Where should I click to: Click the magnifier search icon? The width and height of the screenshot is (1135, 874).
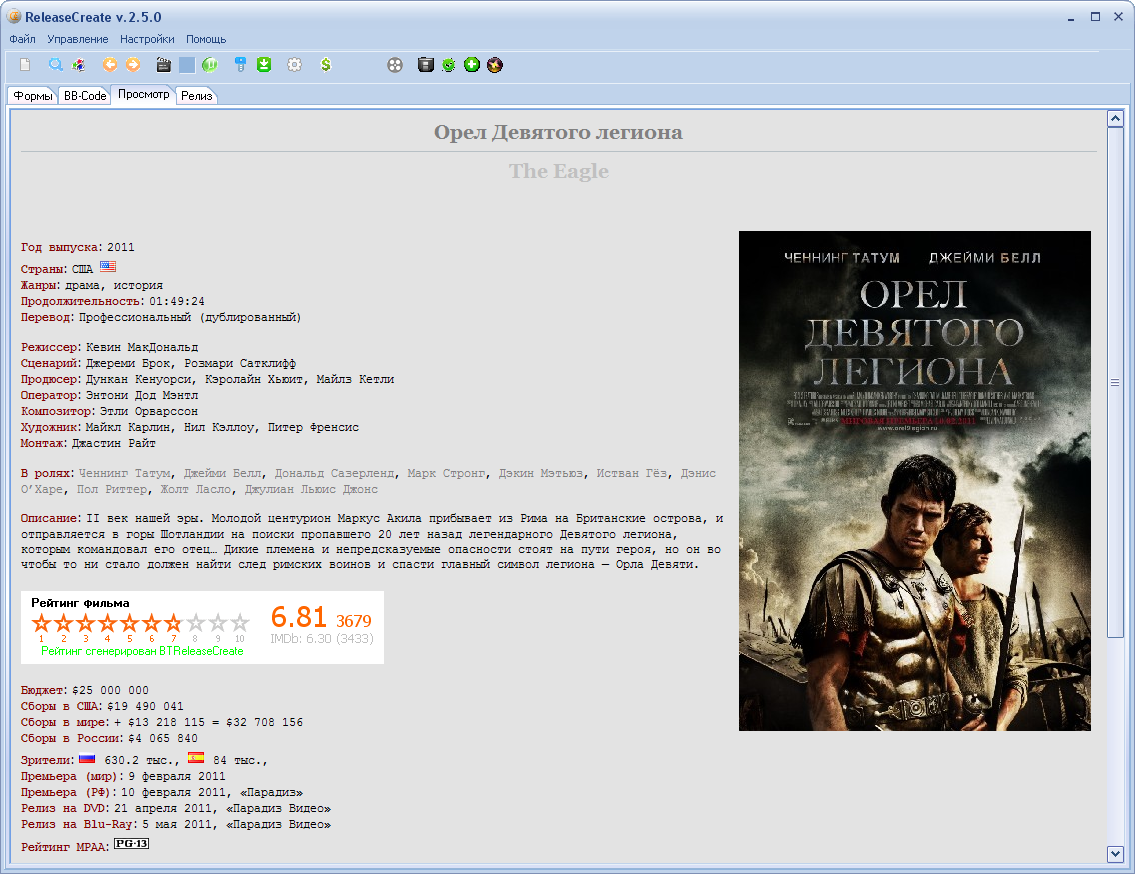click(56, 65)
